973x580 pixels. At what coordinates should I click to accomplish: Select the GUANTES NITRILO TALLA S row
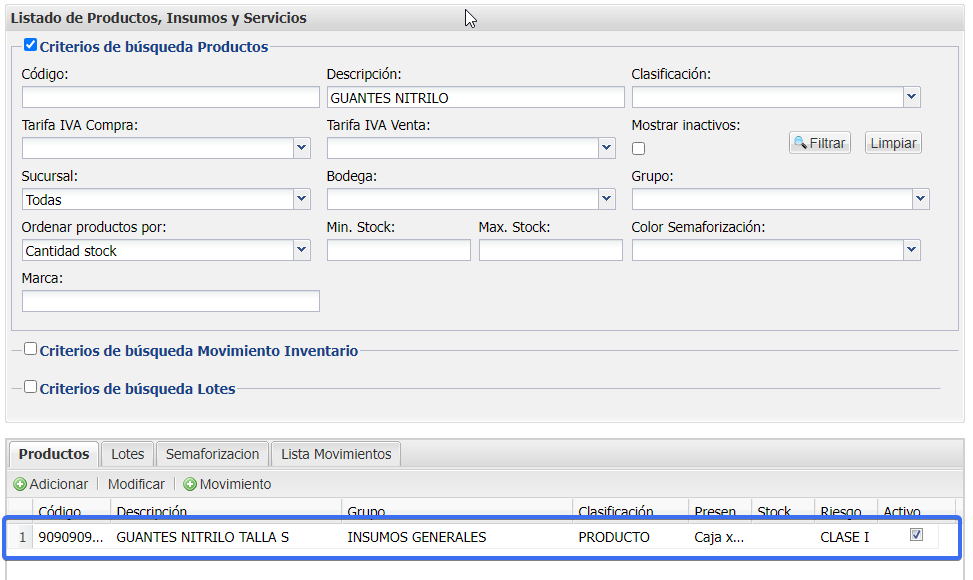pyautogui.click(x=203, y=537)
